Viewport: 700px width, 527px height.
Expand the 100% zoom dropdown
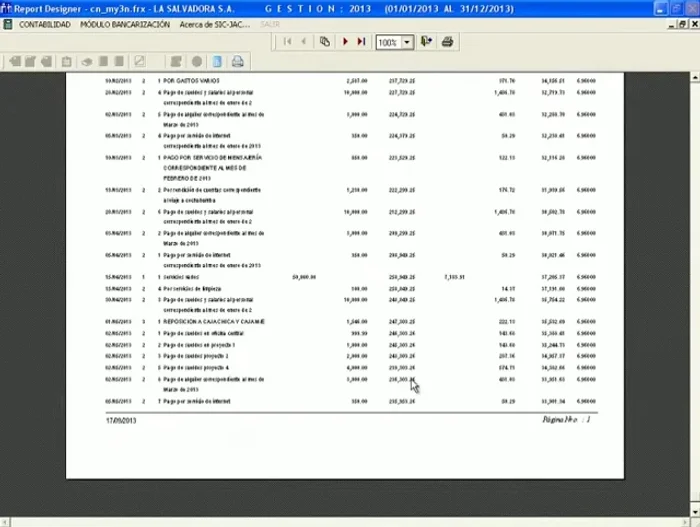tap(408, 42)
